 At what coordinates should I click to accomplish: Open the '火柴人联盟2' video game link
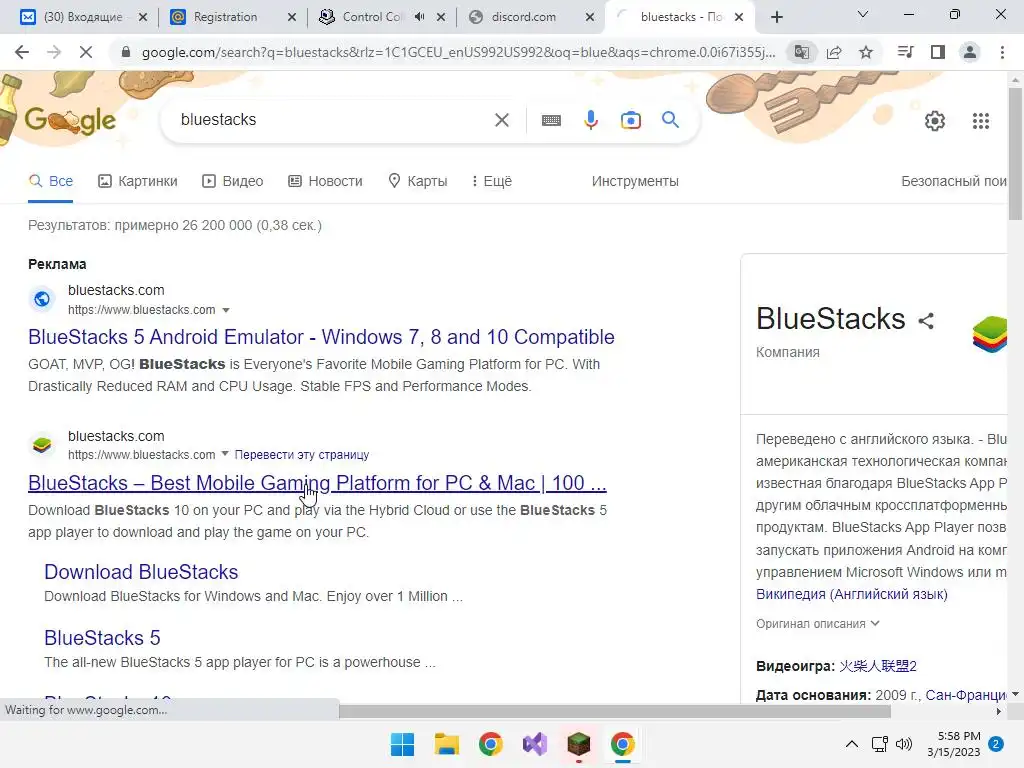click(878, 666)
